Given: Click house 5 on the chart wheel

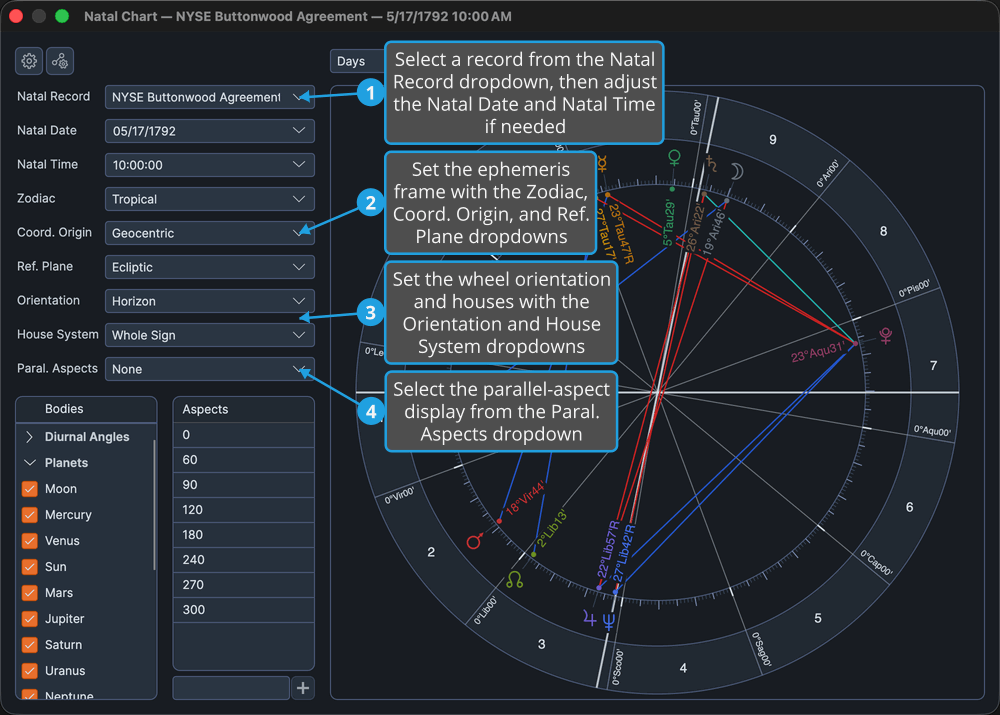Looking at the screenshot, I should [818, 618].
